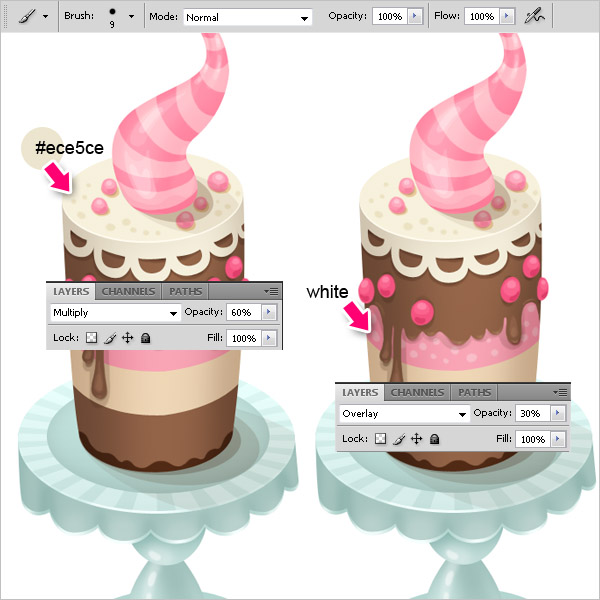
Task: Open the Flow slider arrow
Action: (x=507, y=16)
